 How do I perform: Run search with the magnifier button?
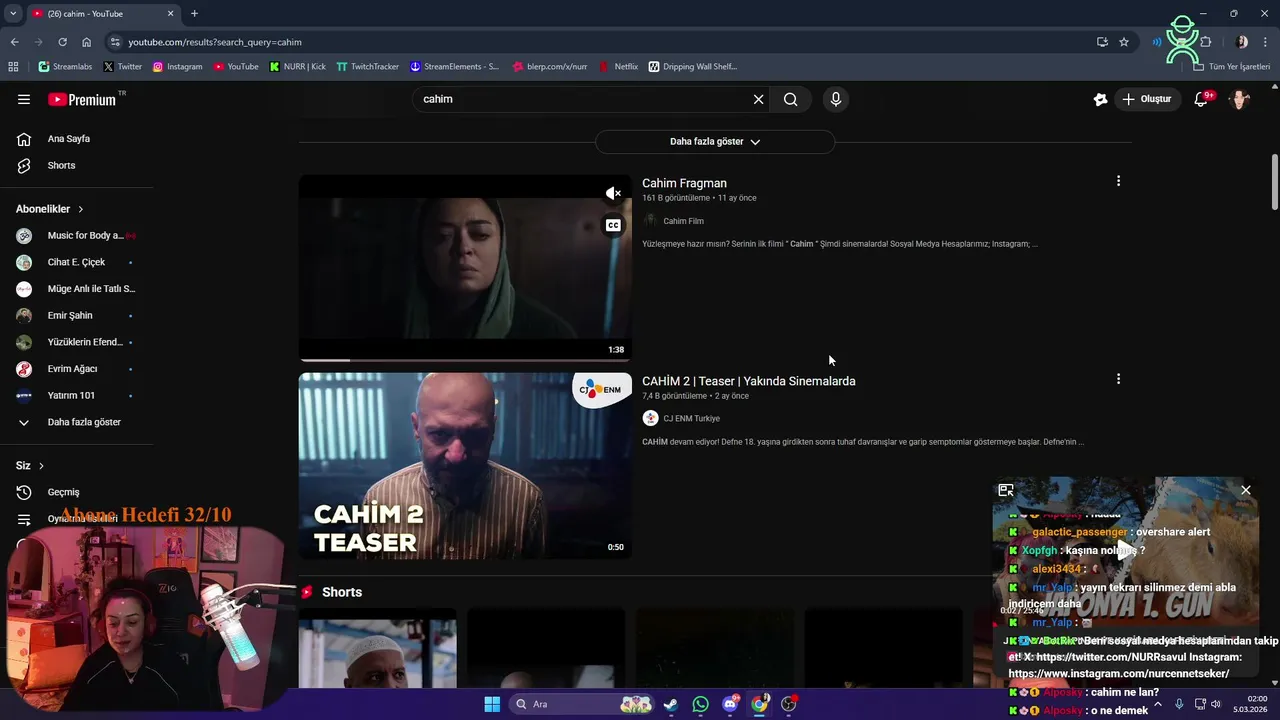(791, 99)
